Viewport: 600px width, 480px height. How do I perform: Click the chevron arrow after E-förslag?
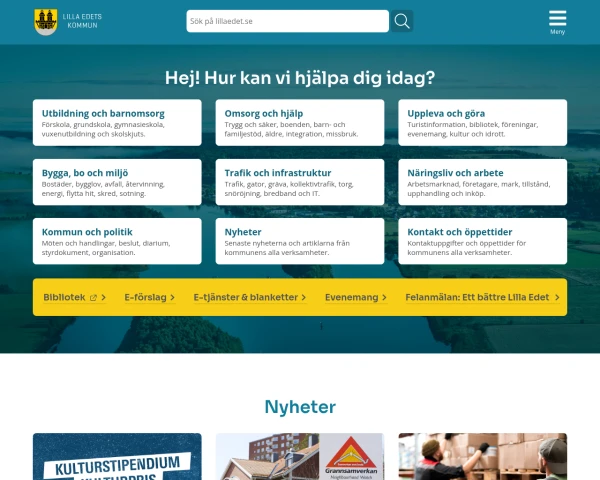[173, 297]
